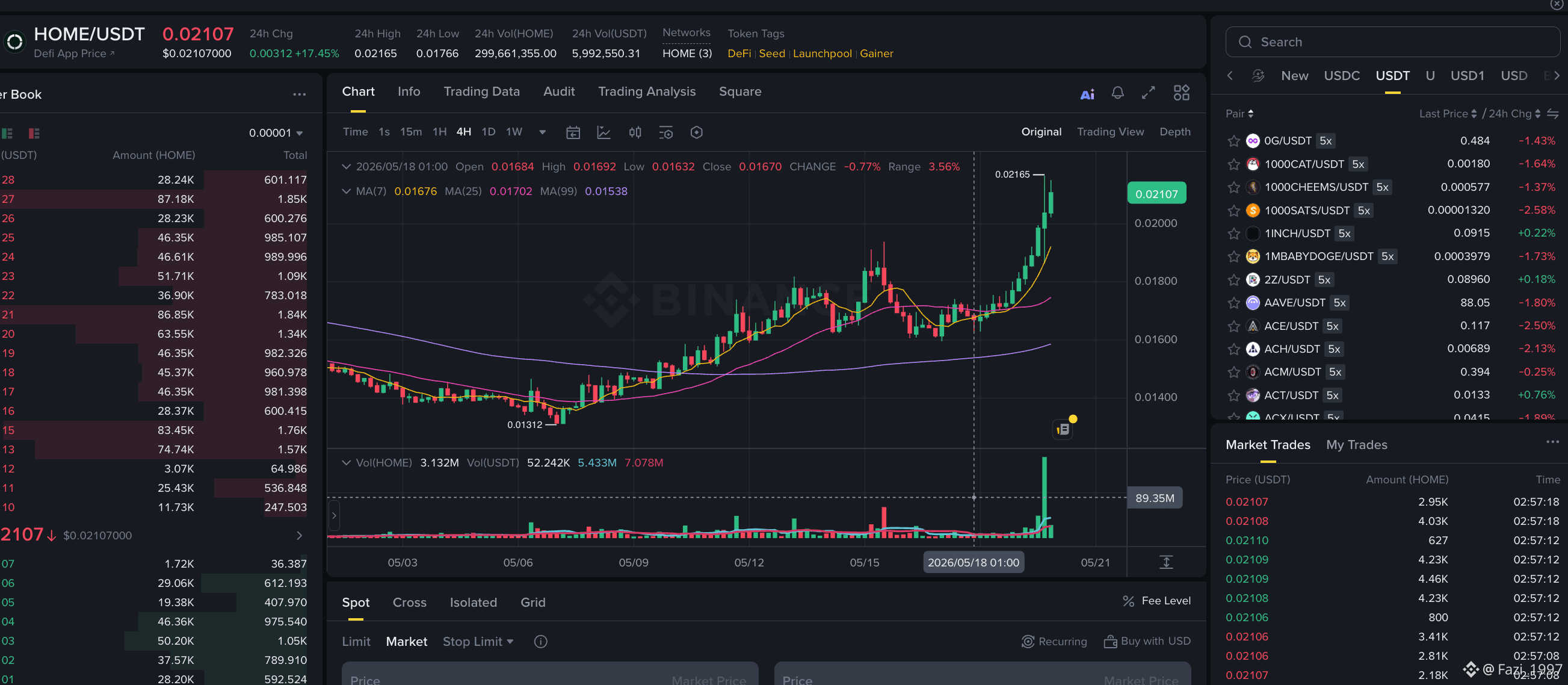Switch to the Info tab
The image size is (1568, 685).
tap(409, 91)
